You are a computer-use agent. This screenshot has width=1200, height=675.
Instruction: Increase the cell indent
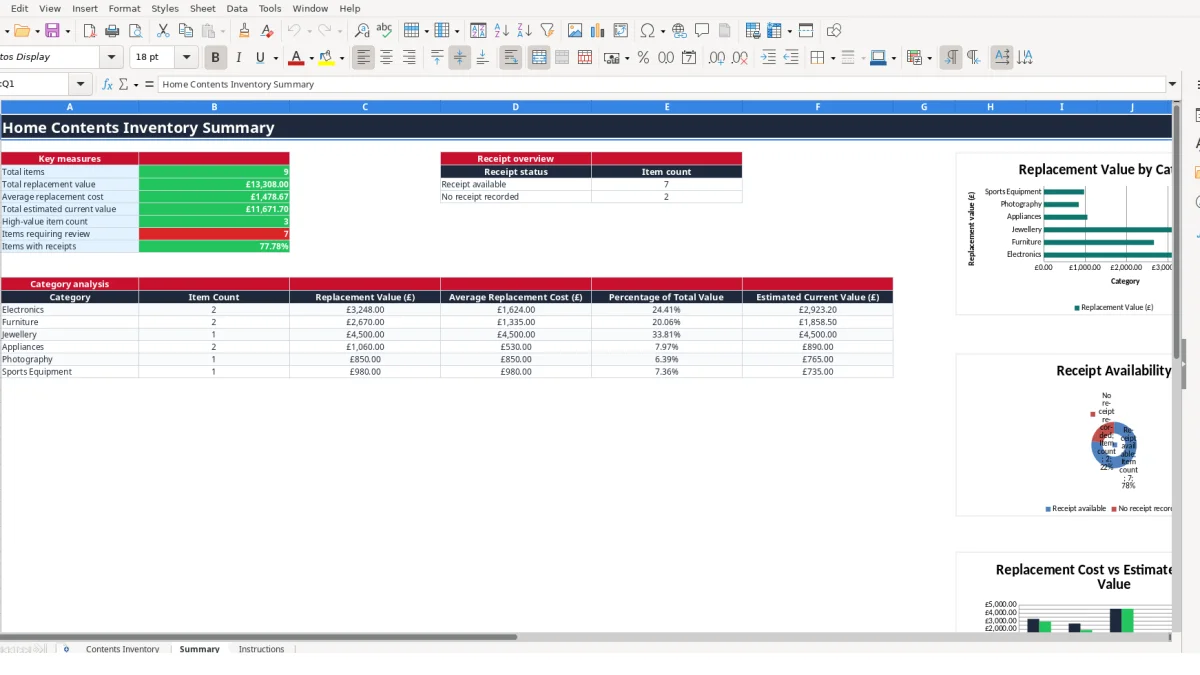768,58
